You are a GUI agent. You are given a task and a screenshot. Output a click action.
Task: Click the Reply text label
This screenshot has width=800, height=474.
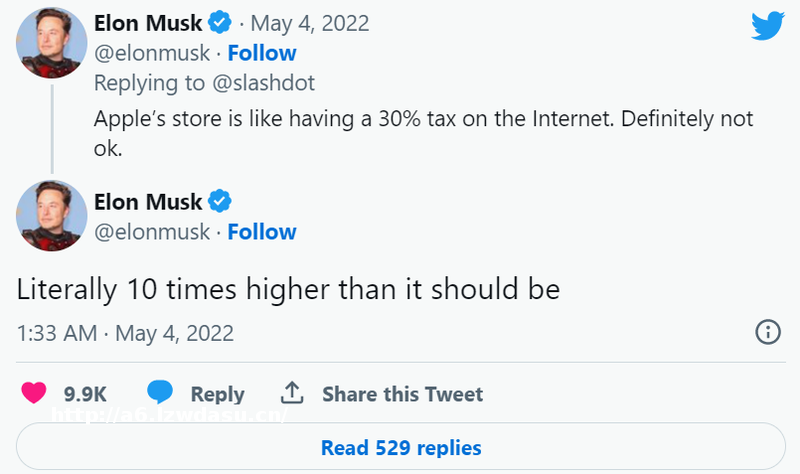pos(217,394)
